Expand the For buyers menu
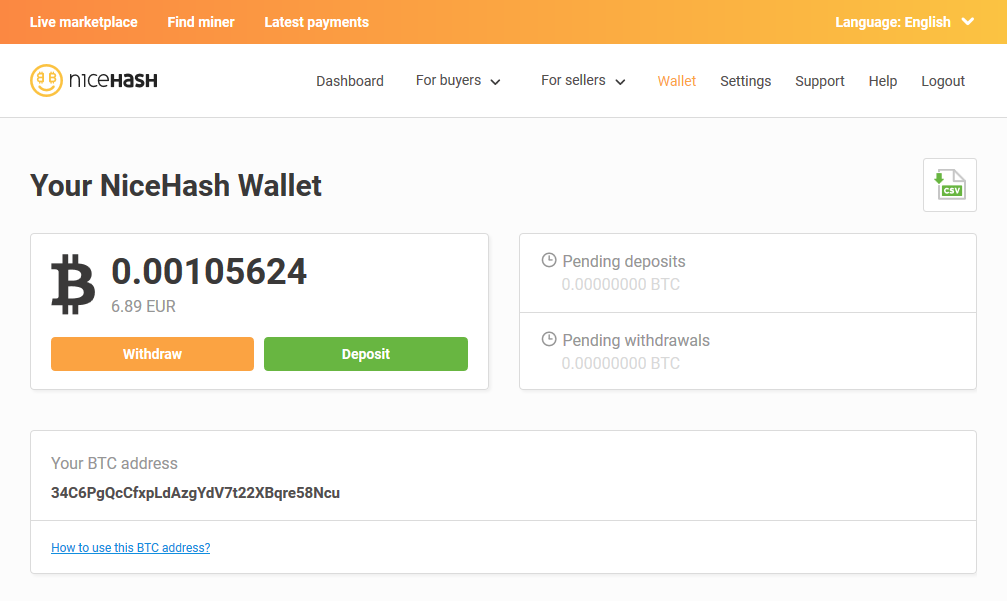1007x601 pixels. (x=458, y=81)
